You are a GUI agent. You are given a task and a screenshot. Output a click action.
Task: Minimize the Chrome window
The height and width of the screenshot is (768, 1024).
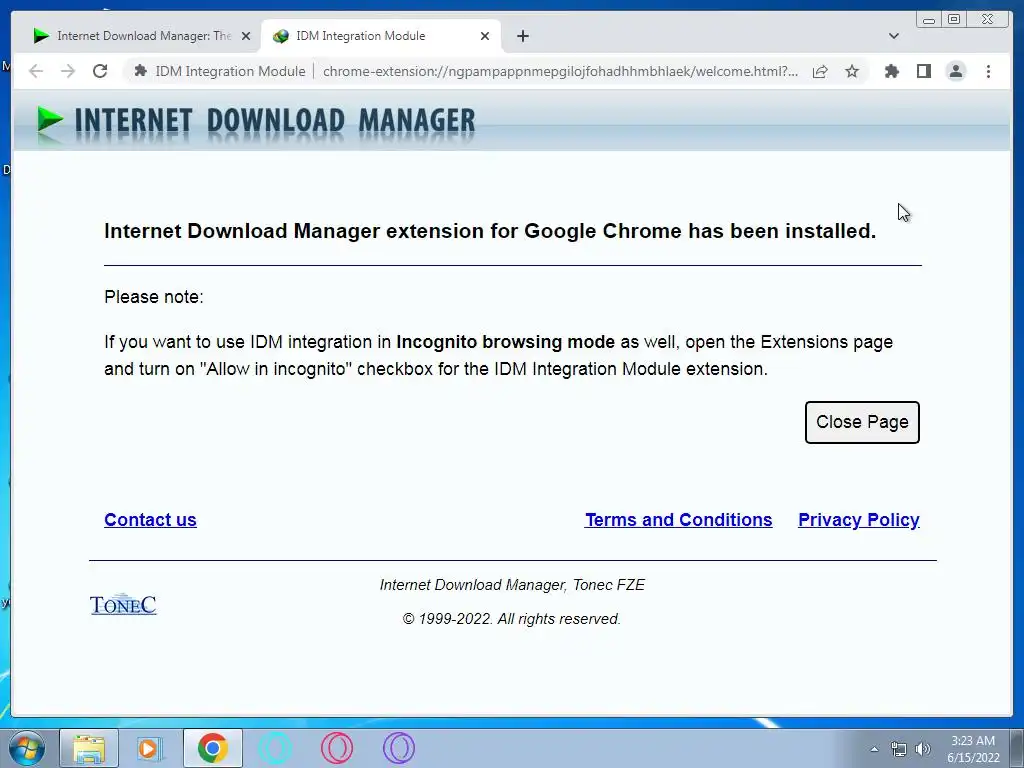click(x=929, y=20)
